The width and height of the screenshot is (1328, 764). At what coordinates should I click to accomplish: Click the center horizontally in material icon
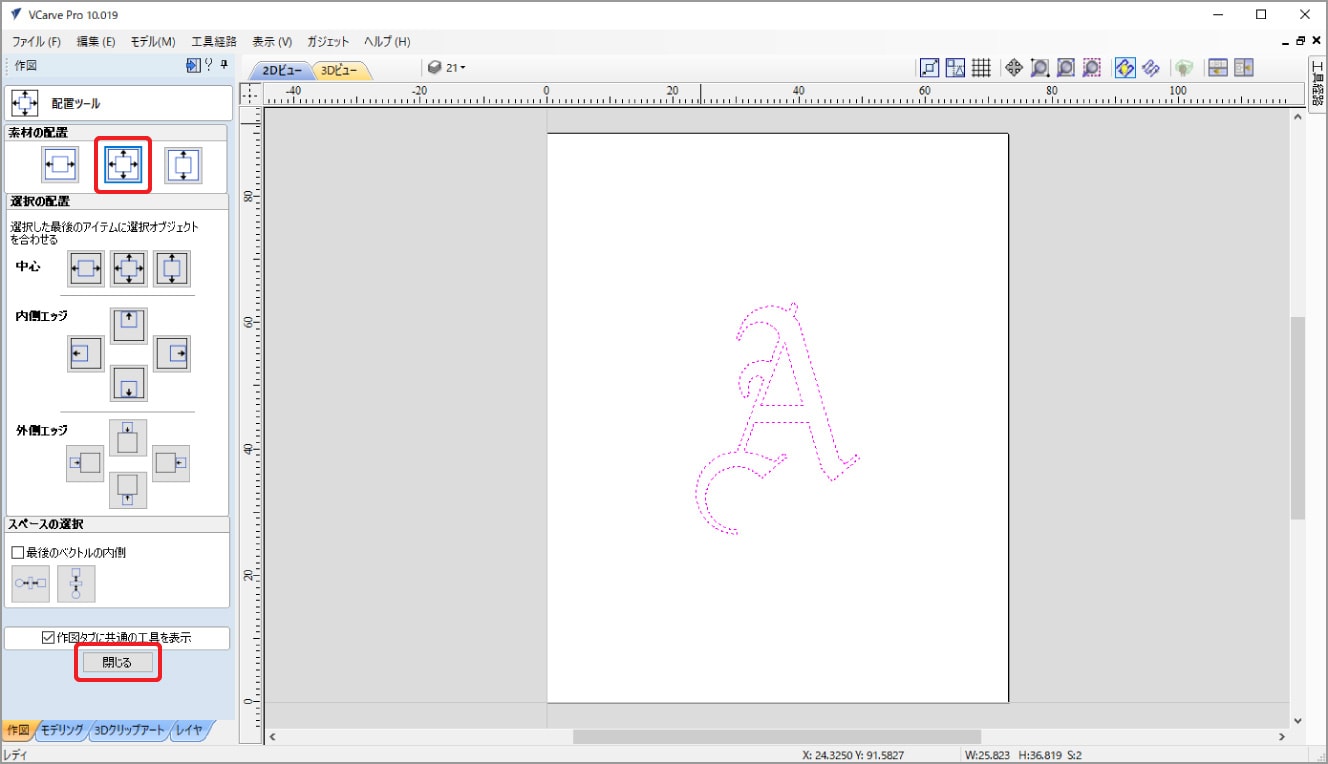coord(60,164)
